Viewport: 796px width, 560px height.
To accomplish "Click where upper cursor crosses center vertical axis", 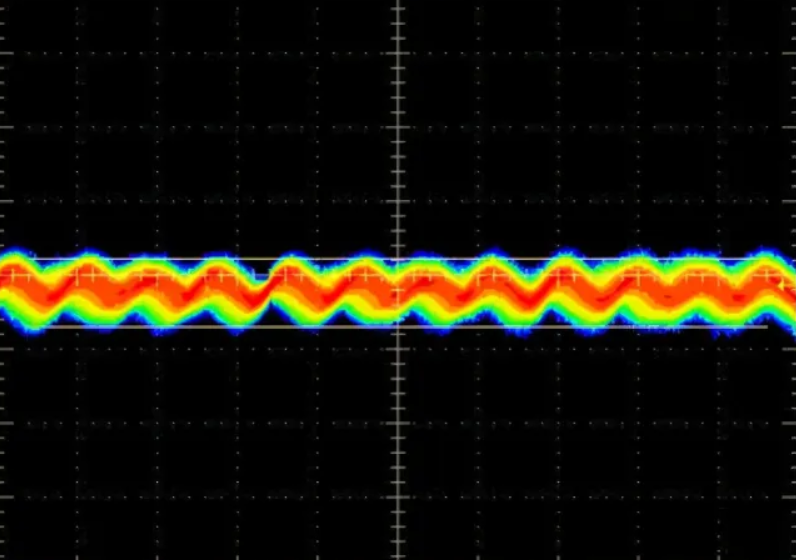I will click(398, 260).
